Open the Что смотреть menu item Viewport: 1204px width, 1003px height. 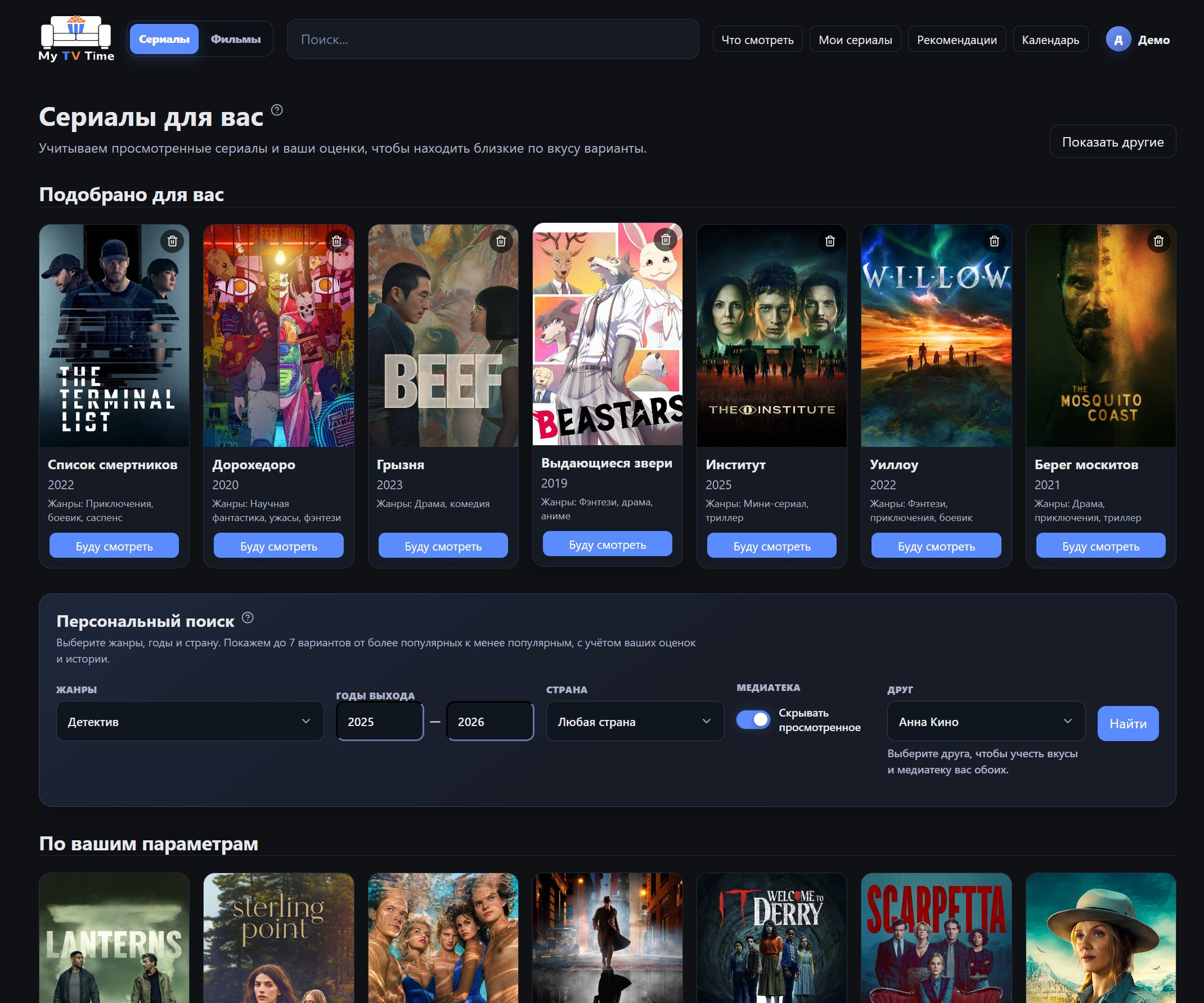click(x=758, y=40)
